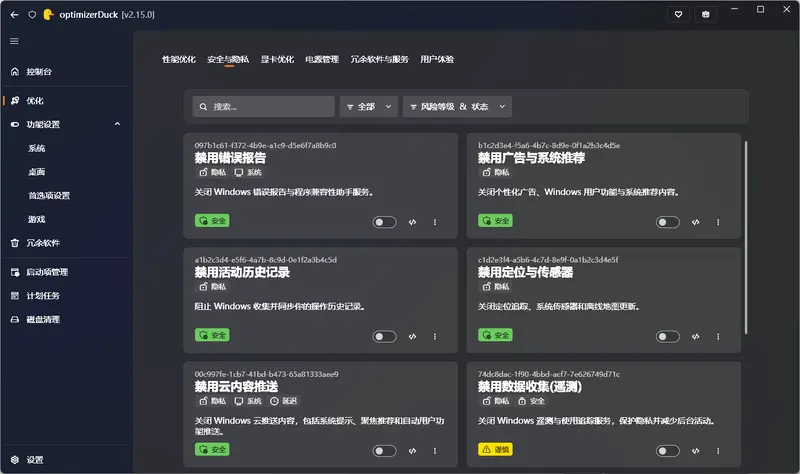Open the 风险等级 & 状态 dropdown

tap(457, 107)
